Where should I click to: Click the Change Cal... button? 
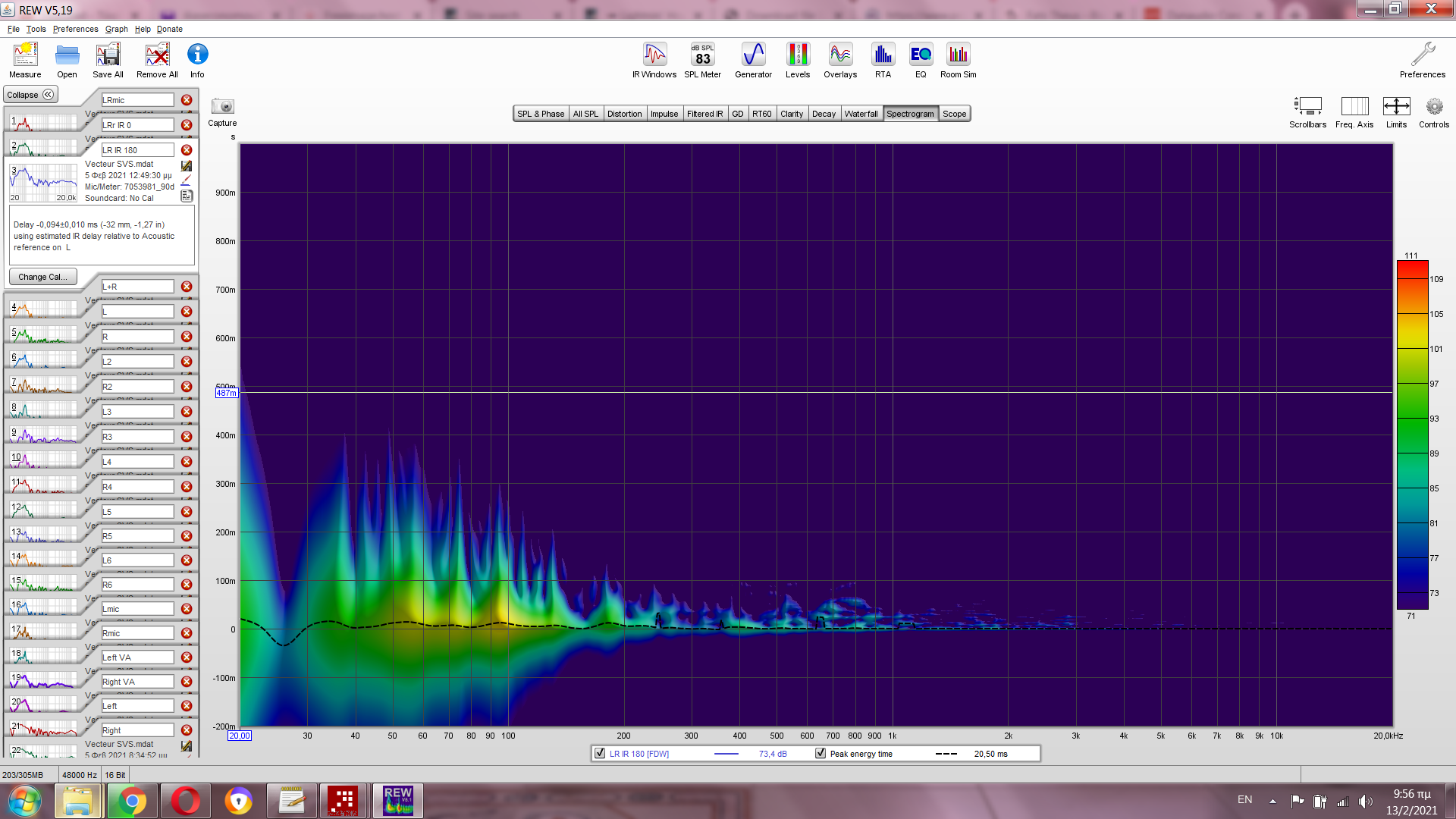(42, 277)
